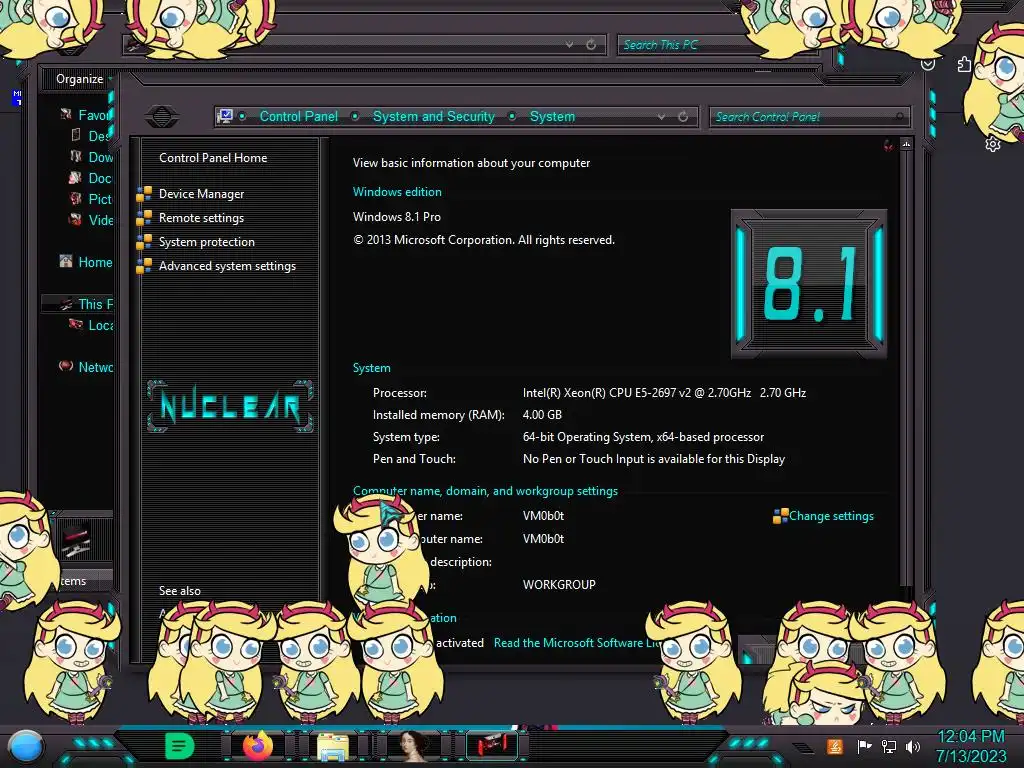1024x768 pixels.
Task: Refresh the This PC explorer window
Action: (591, 44)
